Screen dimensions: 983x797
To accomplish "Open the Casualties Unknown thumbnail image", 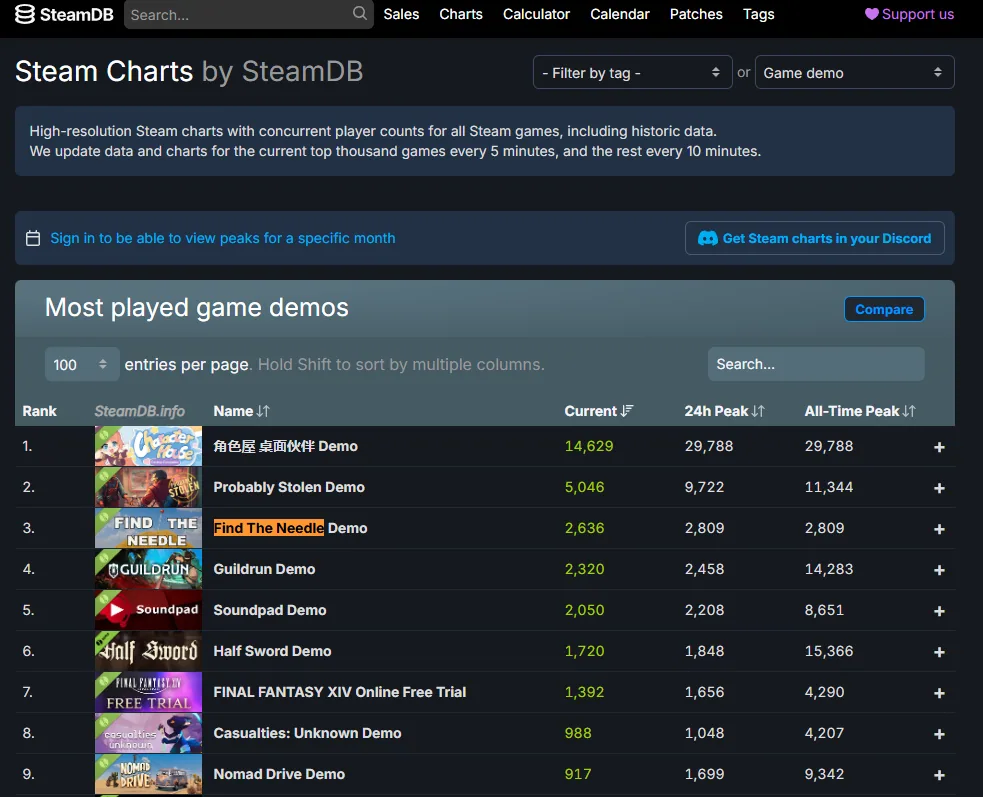I will pos(148,733).
